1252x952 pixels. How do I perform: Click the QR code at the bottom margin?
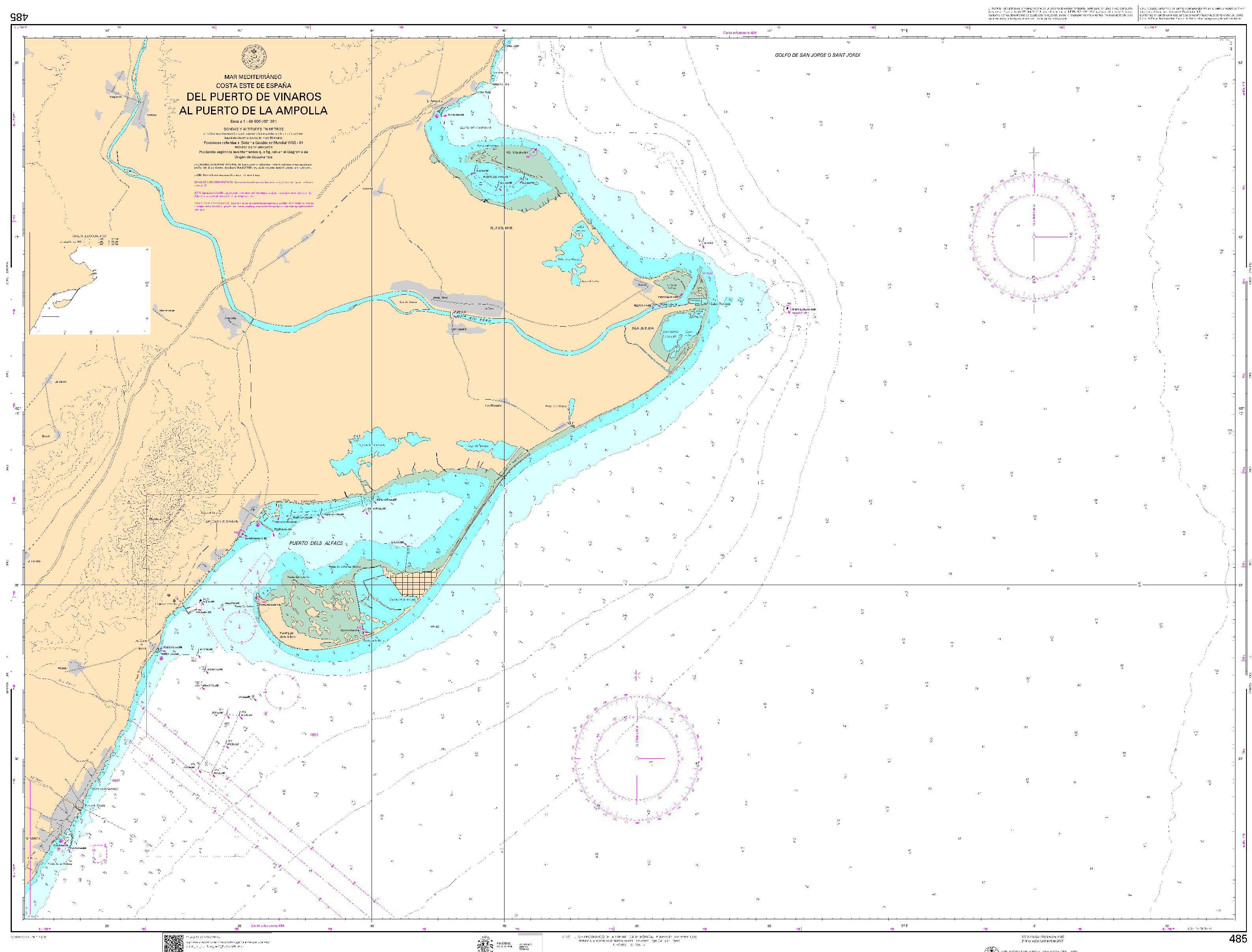click(x=173, y=943)
